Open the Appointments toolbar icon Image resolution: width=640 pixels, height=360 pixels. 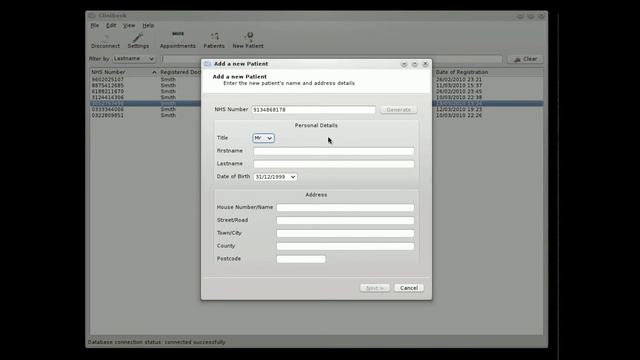[x=178, y=41]
